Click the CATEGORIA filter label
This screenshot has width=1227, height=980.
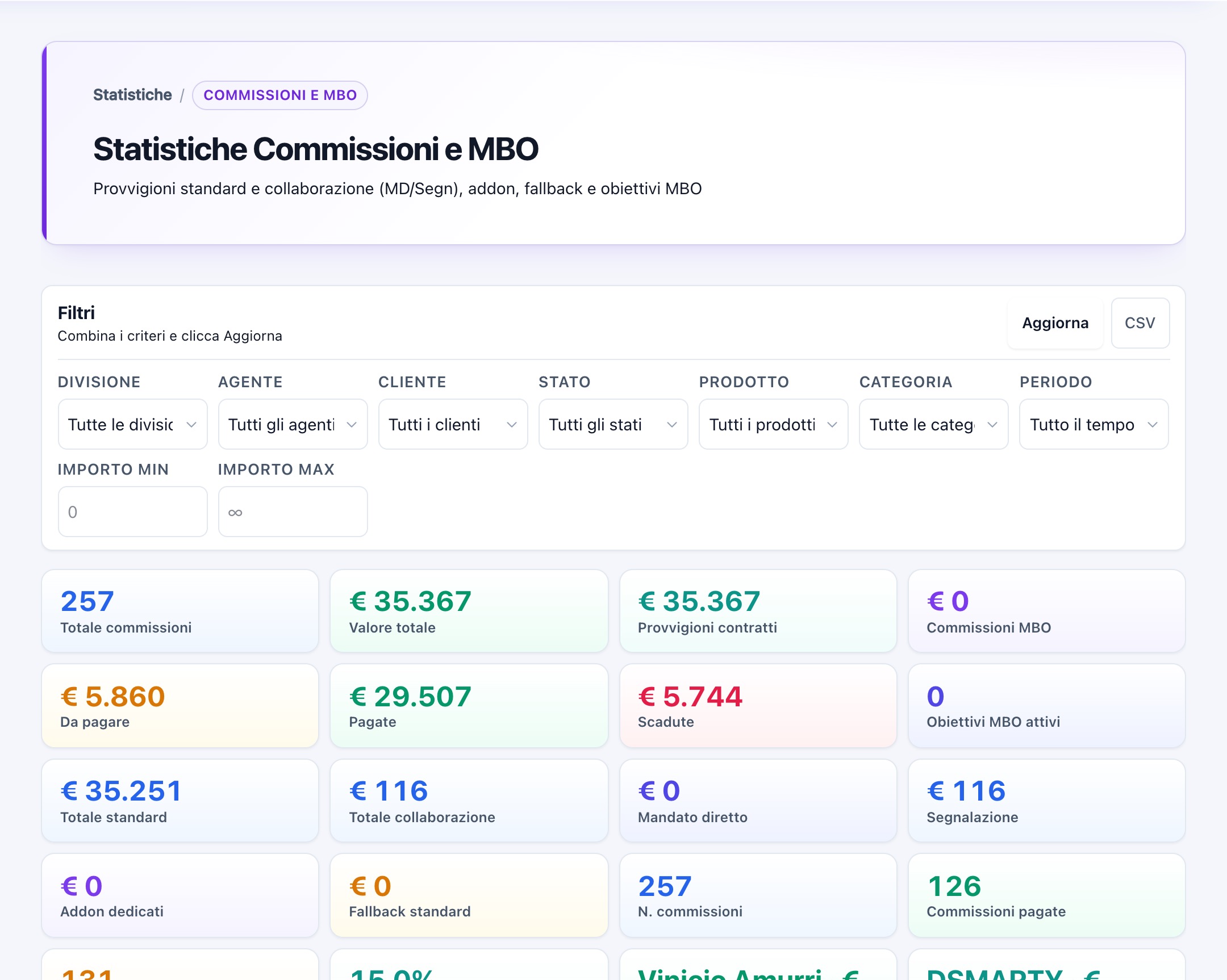tap(905, 382)
